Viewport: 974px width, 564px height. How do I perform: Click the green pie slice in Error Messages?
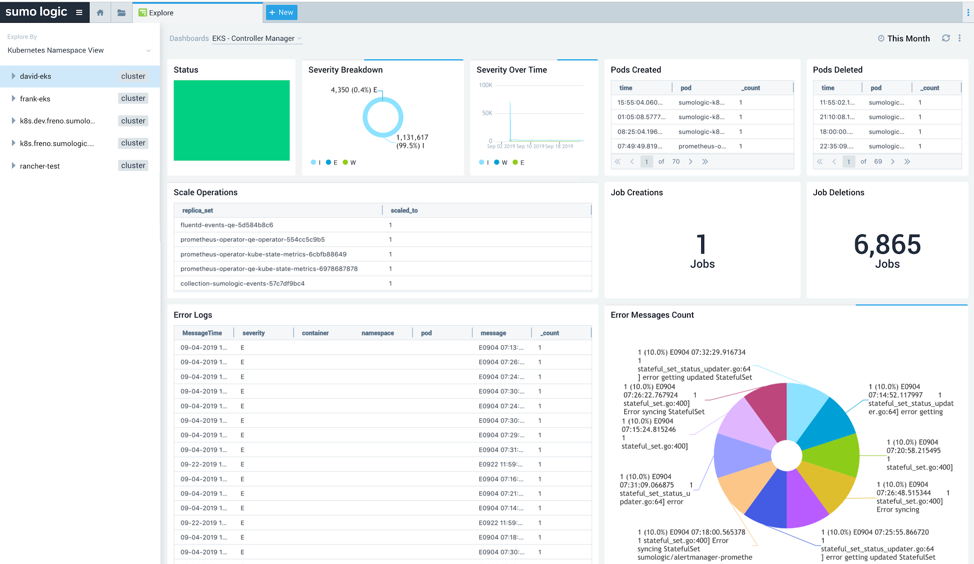click(x=832, y=453)
